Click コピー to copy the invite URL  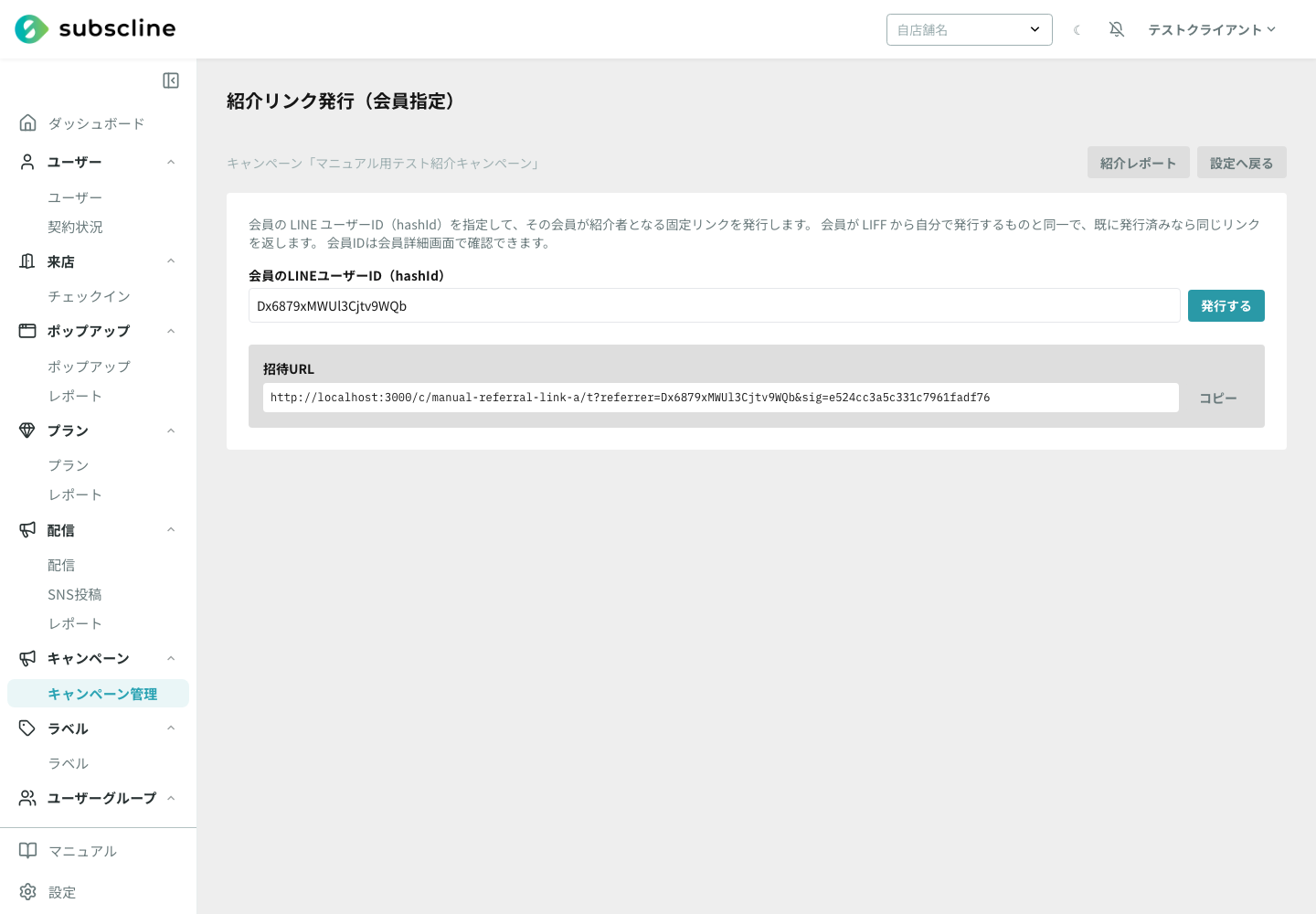pos(1218,398)
